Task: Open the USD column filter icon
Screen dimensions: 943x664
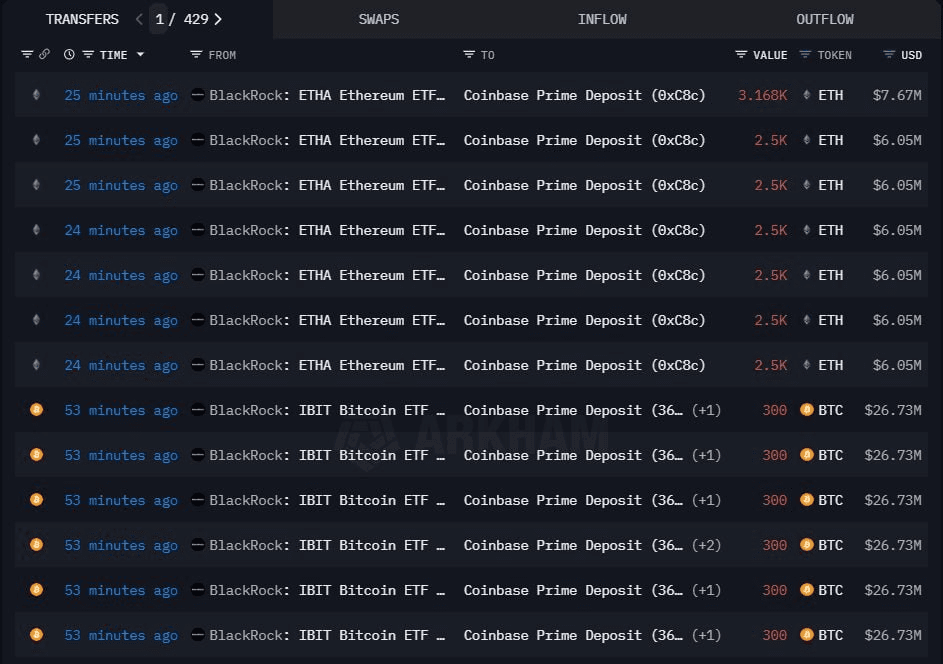Action: pos(889,55)
